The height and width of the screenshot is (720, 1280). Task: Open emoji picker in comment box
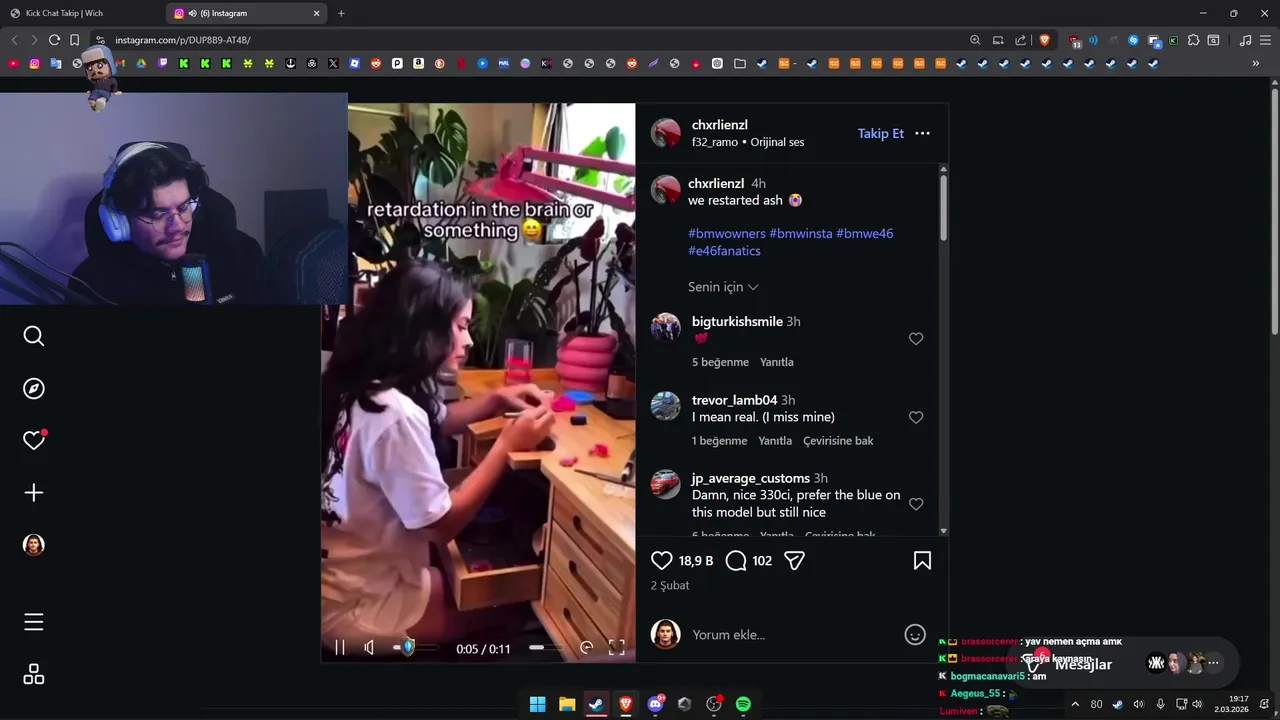point(915,634)
